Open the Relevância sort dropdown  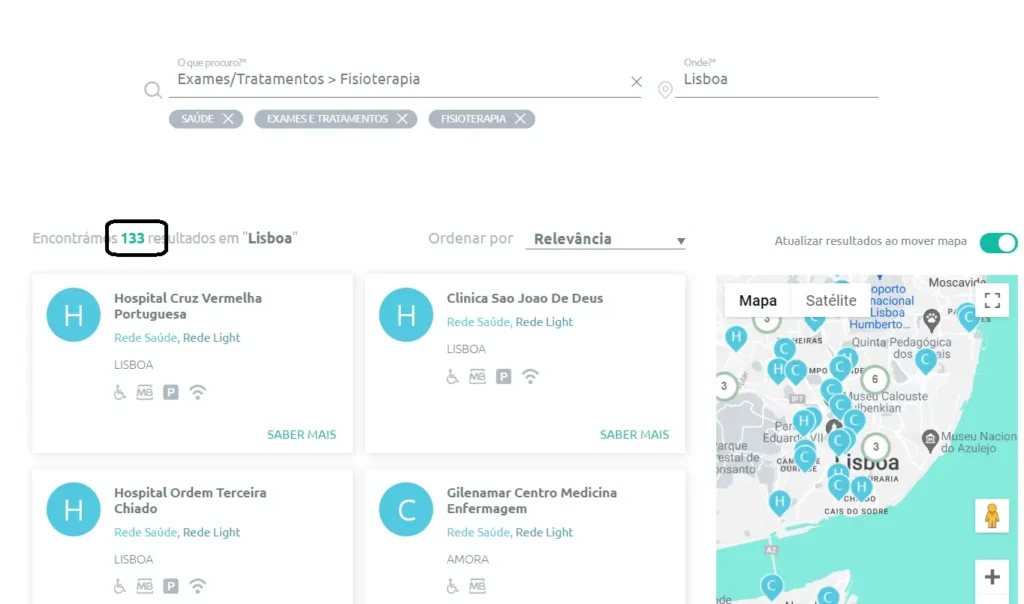pyautogui.click(x=608, y=240)
